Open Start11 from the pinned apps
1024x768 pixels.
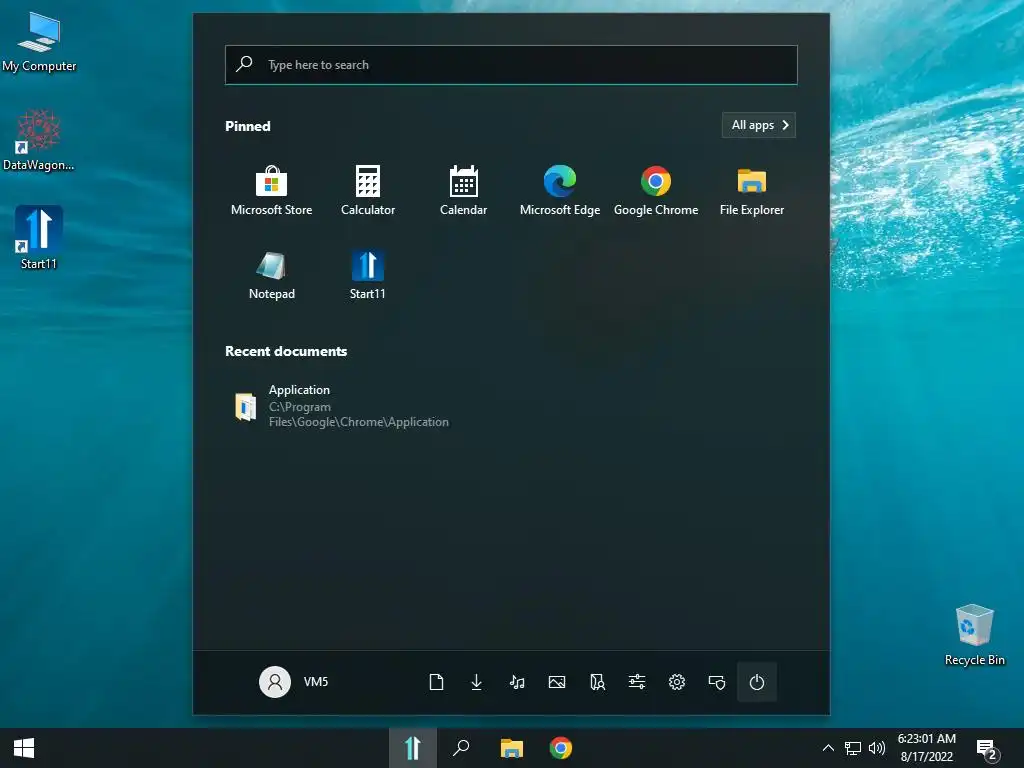click(368, 274)
